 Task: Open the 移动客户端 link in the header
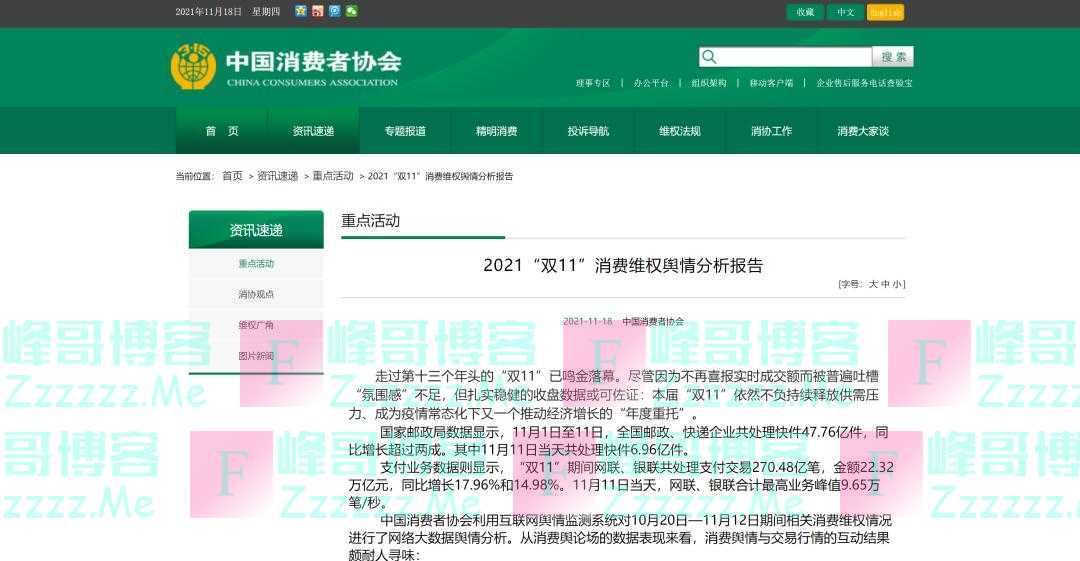pyautogui.click(x=771, y=83)
